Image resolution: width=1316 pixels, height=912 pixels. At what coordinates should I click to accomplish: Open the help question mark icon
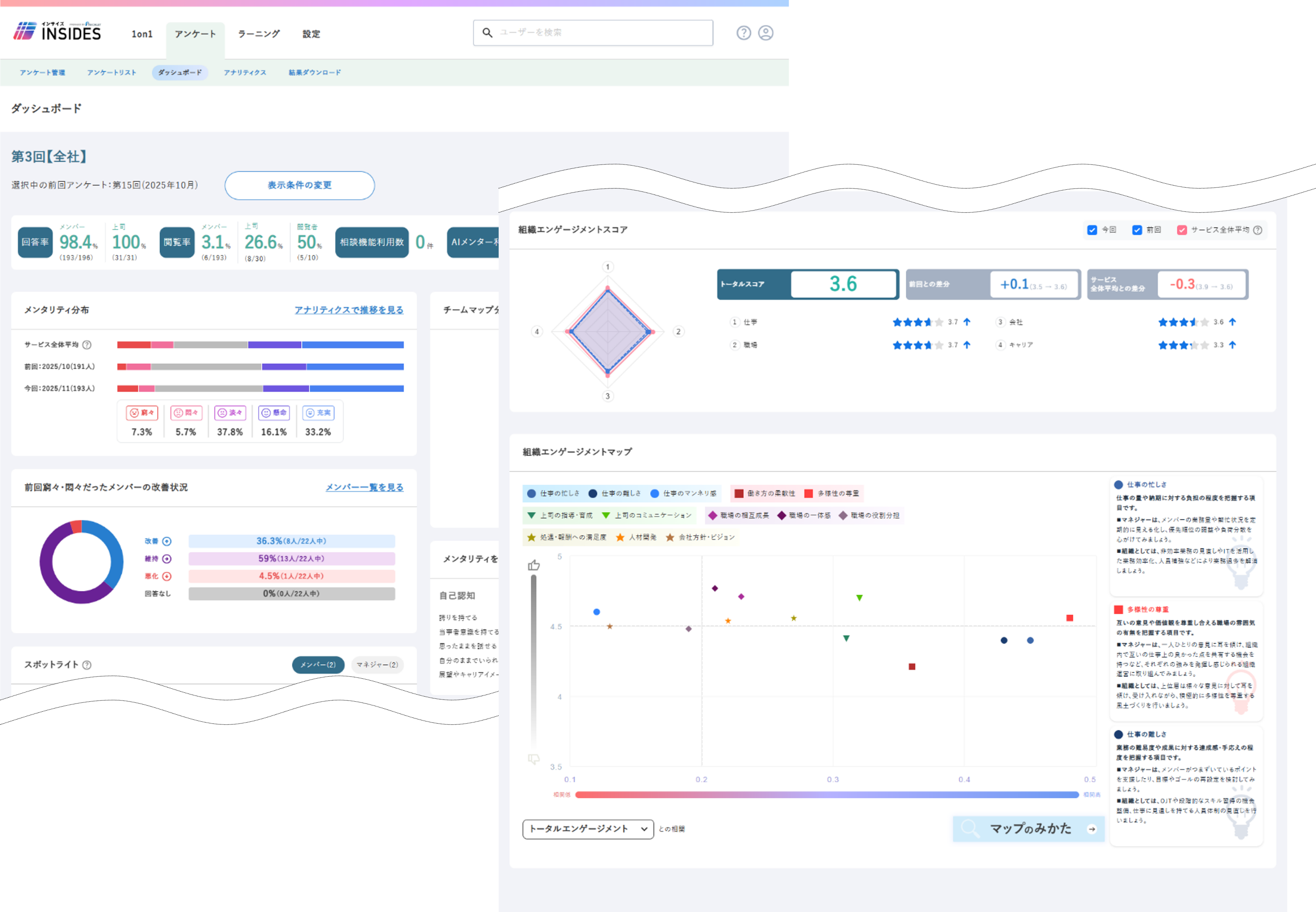pyautogui.click(x=744, y=33)
